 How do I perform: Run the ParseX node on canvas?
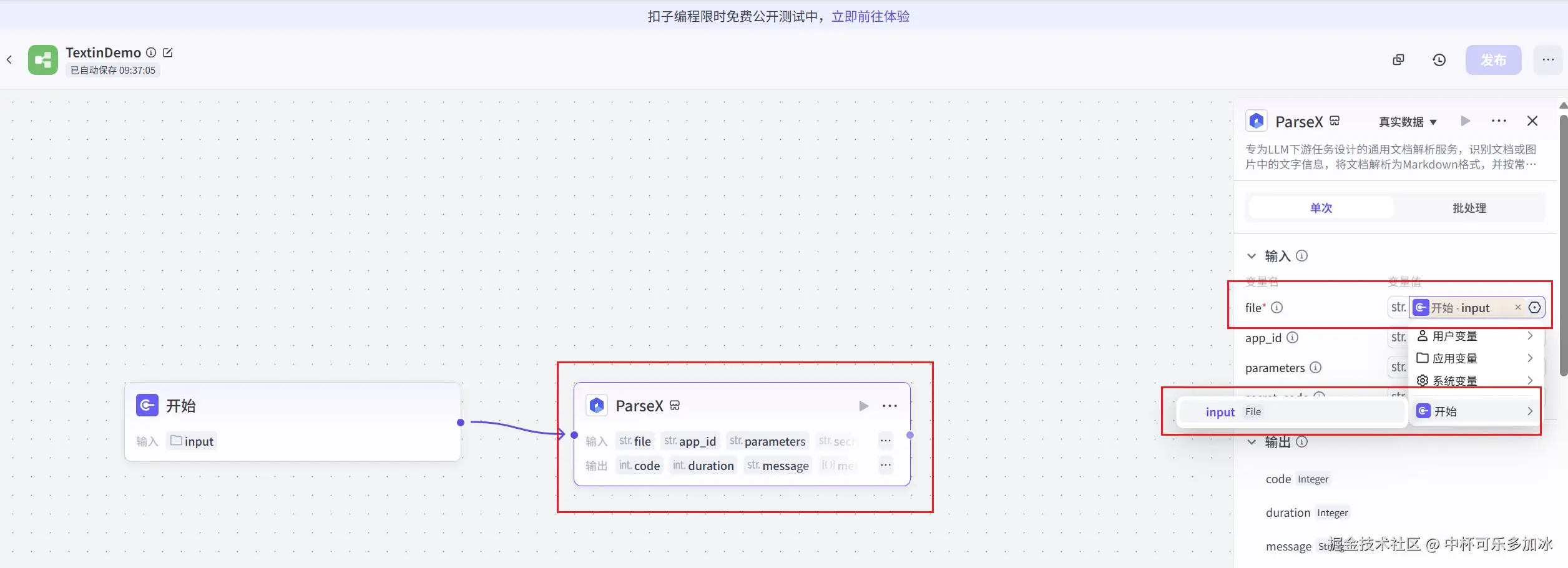[x=864, y=406]
